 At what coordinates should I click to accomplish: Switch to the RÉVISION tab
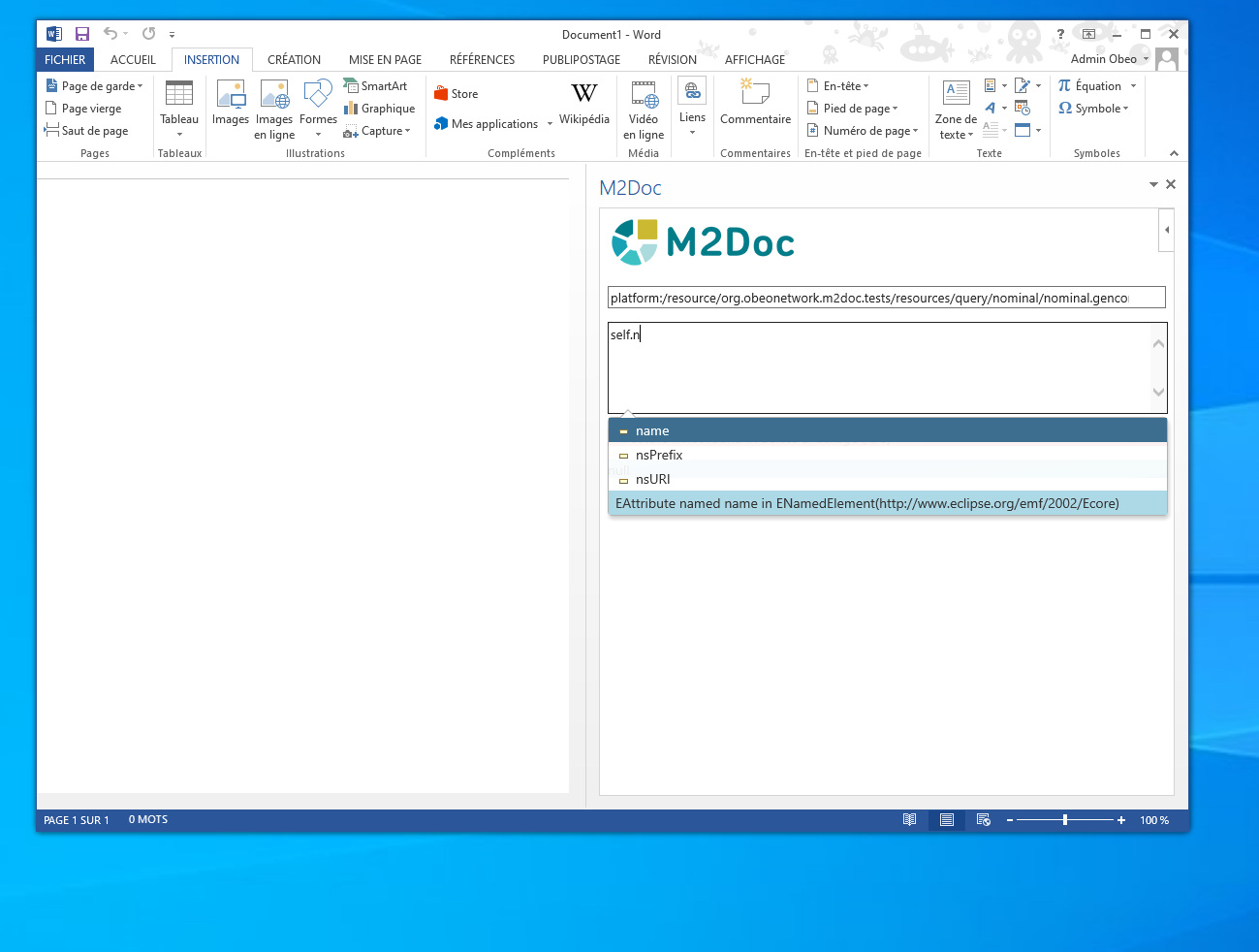pyautogui.click(x=672, y=59)
